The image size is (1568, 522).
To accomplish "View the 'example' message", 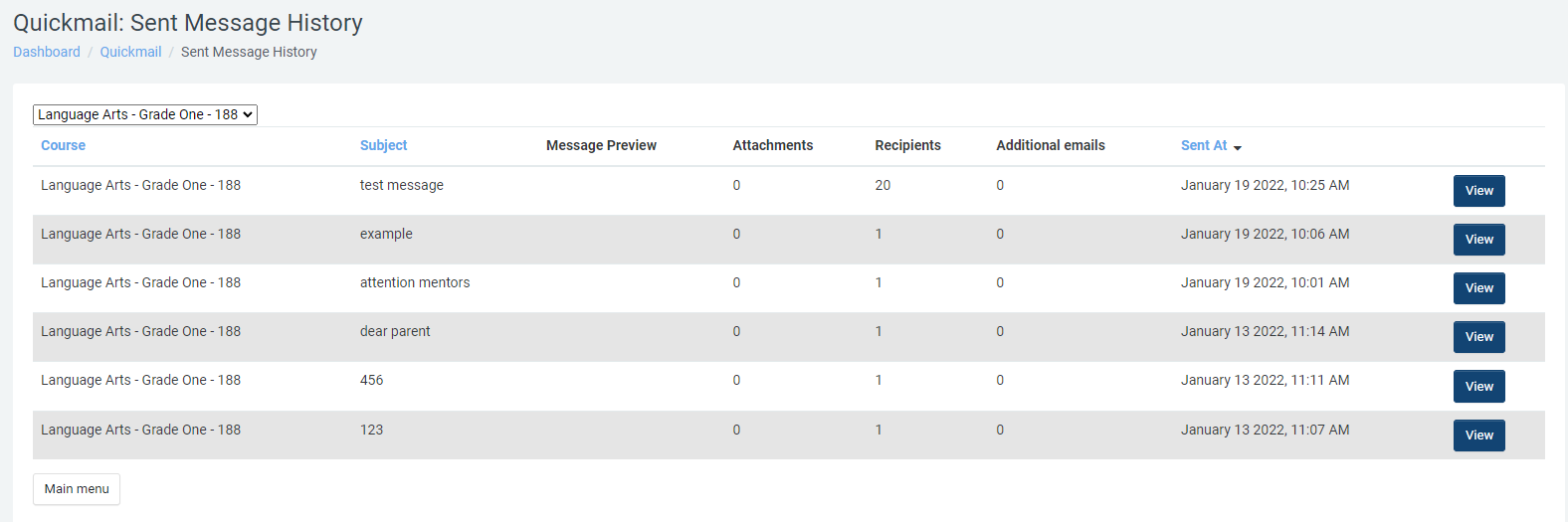I will [1478, 240].
